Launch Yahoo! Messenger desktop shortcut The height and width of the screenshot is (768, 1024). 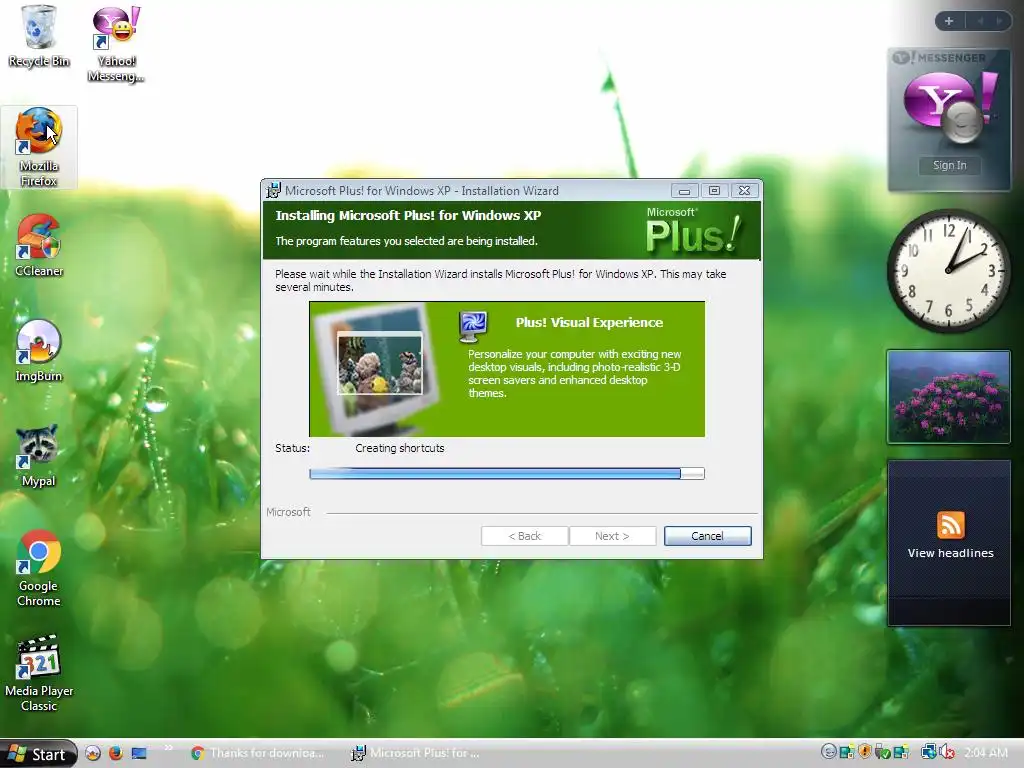[116, 44]
